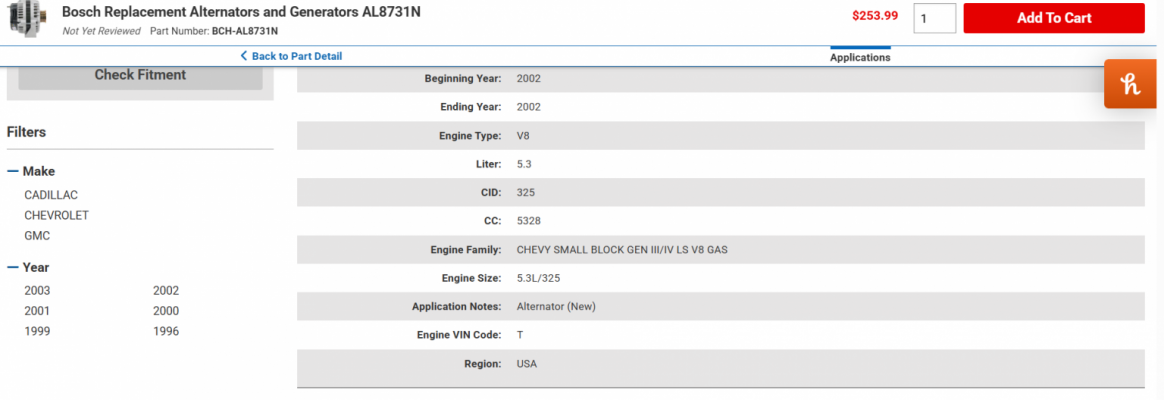Select the 2000 year filter
The width and height of the screenshot is (1164, 400).
(x=166, y=311)
